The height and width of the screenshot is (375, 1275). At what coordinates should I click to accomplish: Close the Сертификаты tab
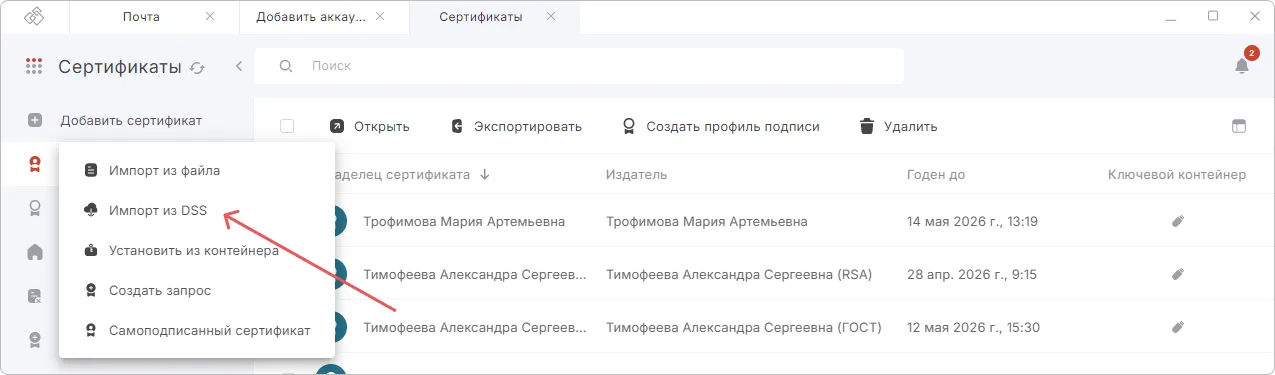tap(550, 16)
